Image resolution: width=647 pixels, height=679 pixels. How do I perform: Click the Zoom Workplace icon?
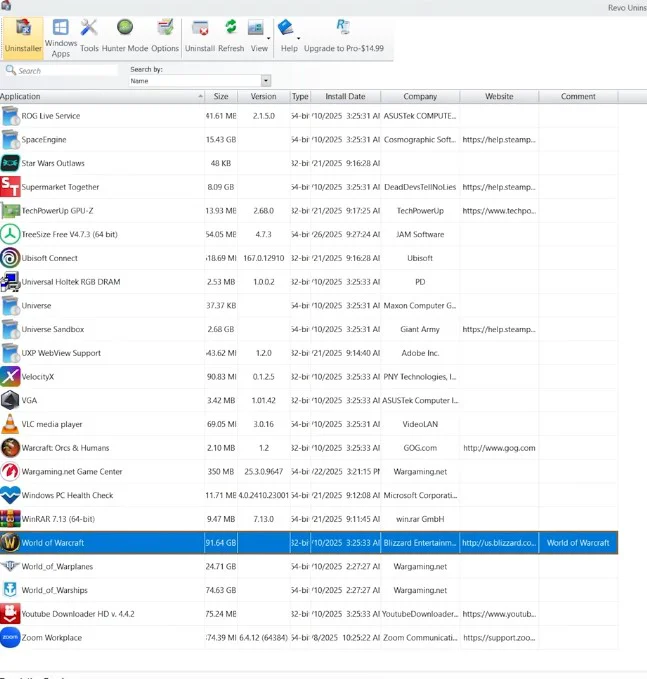10,638
